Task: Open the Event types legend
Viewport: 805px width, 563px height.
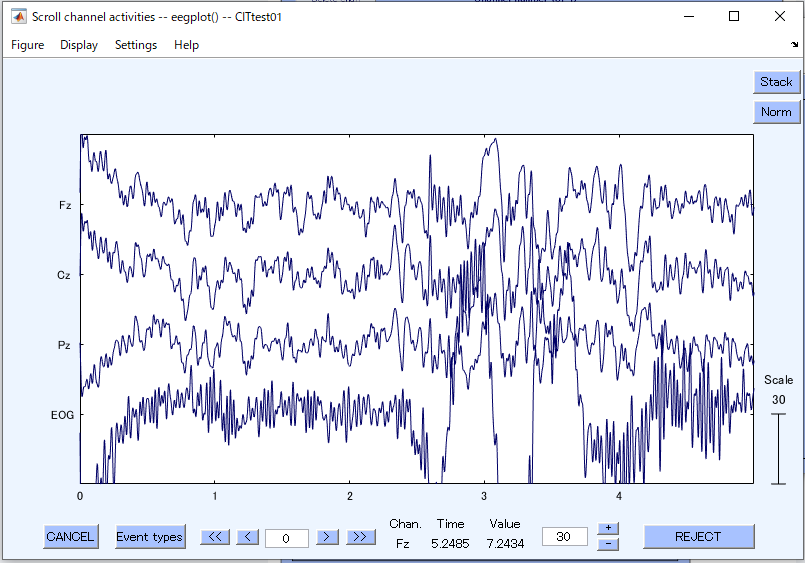Action: coord(149,537)
